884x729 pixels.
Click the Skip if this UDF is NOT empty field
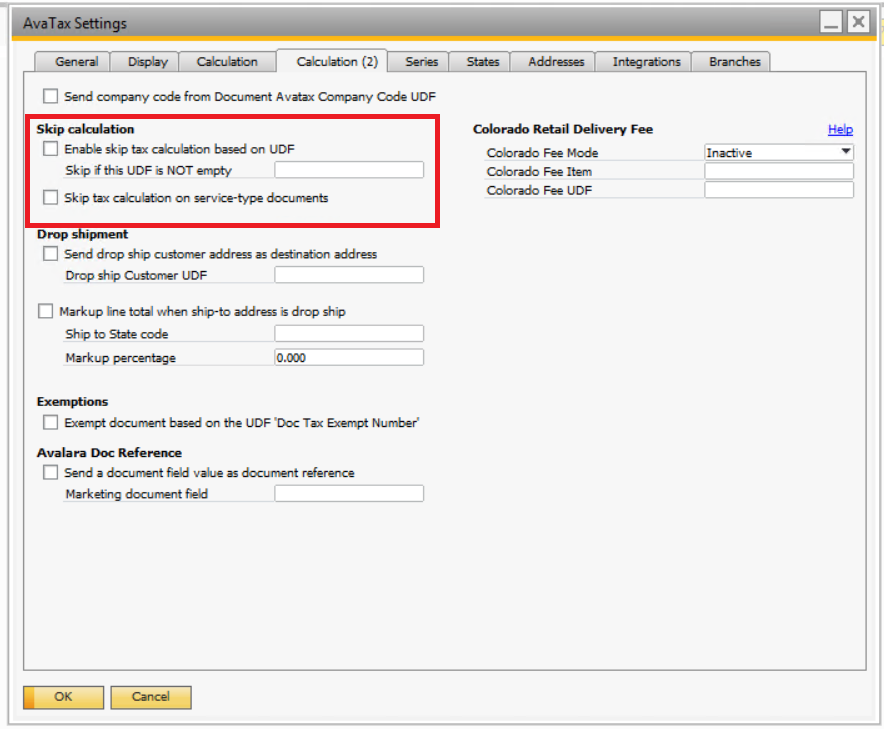(349, 170)
